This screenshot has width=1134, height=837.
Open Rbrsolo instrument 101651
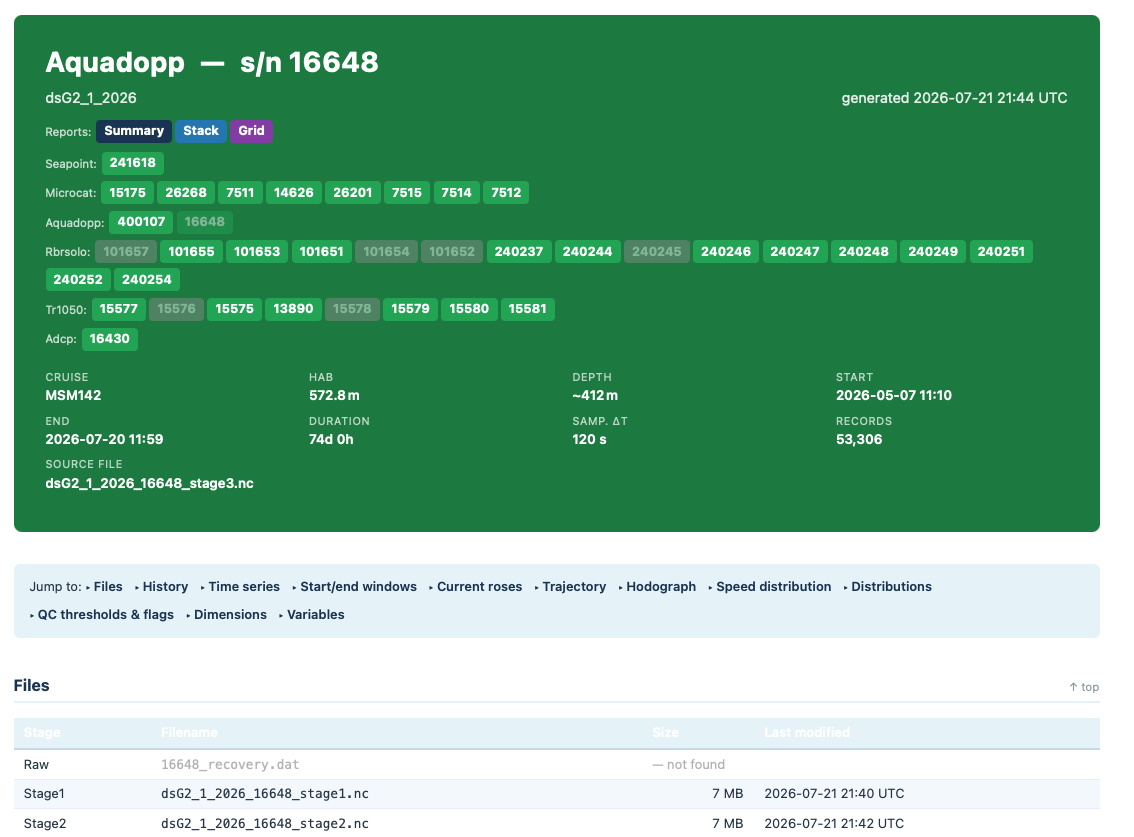click(x=322, y=252)
